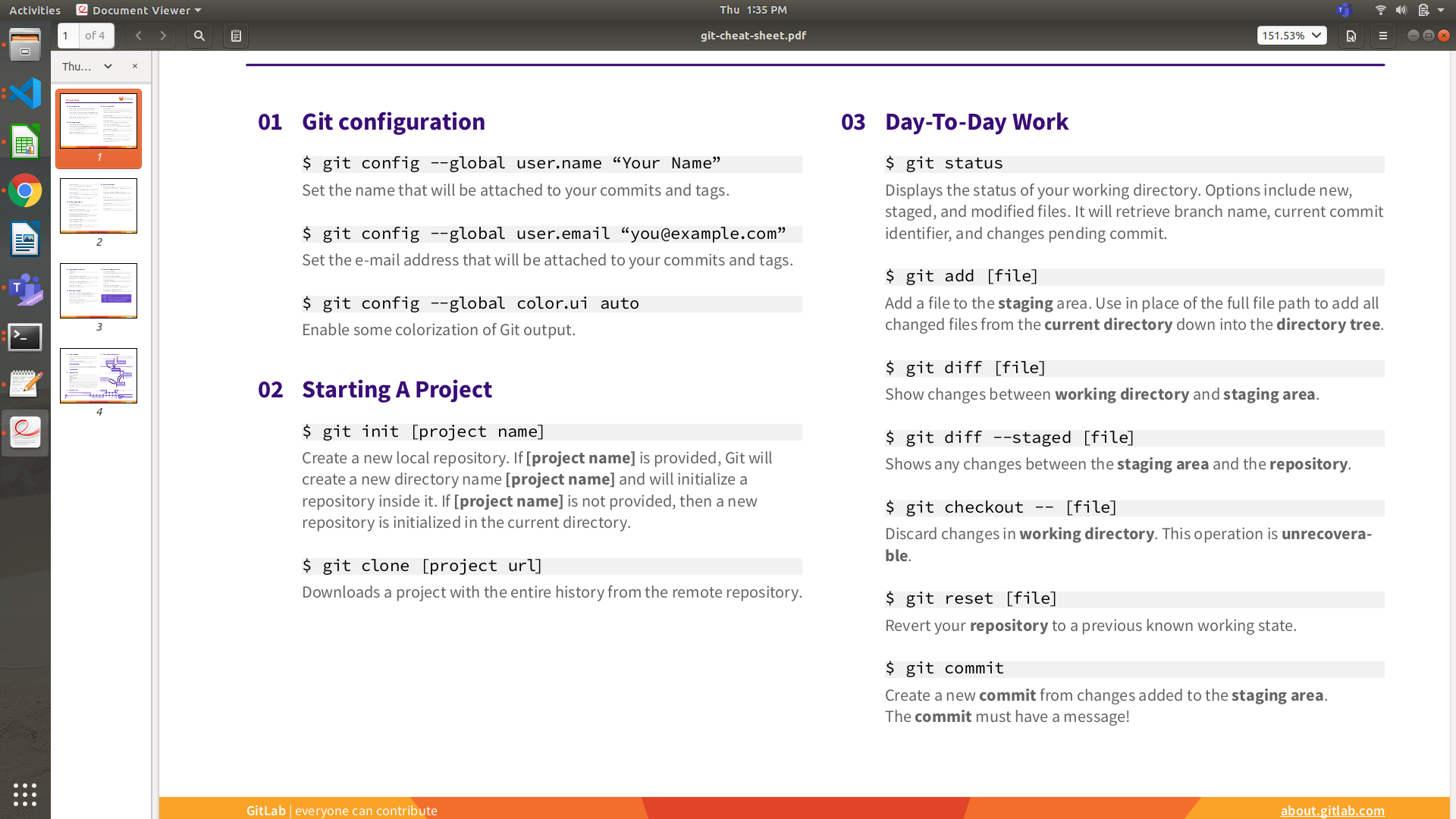This screenshot has width=1456, height=819.
Task: Click the Teams tray icon
Action: tap(1344, 10)
